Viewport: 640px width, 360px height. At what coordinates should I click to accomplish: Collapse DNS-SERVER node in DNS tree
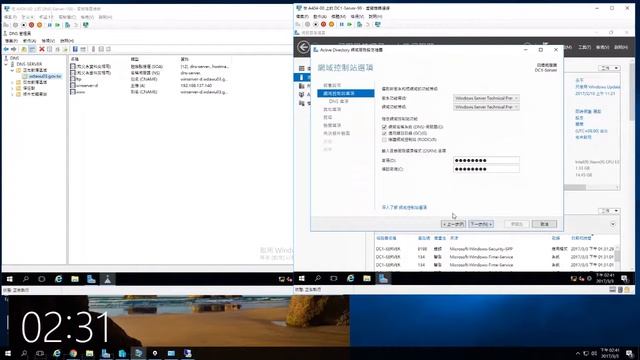point(6,64)
